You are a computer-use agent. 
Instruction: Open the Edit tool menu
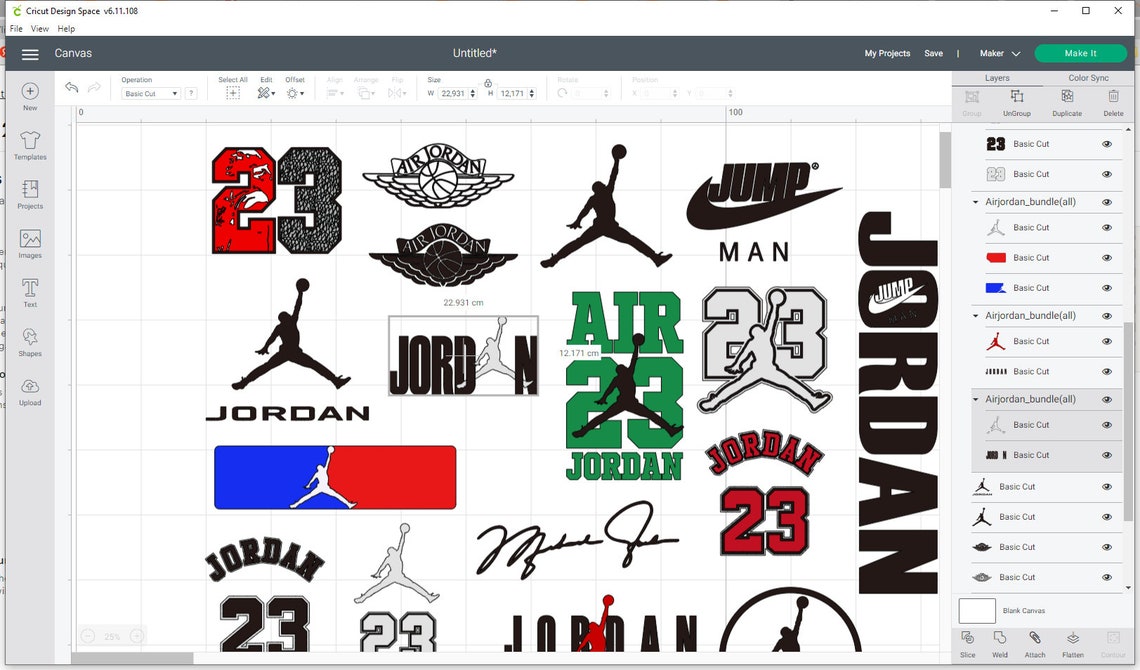[x=265, y=93]
